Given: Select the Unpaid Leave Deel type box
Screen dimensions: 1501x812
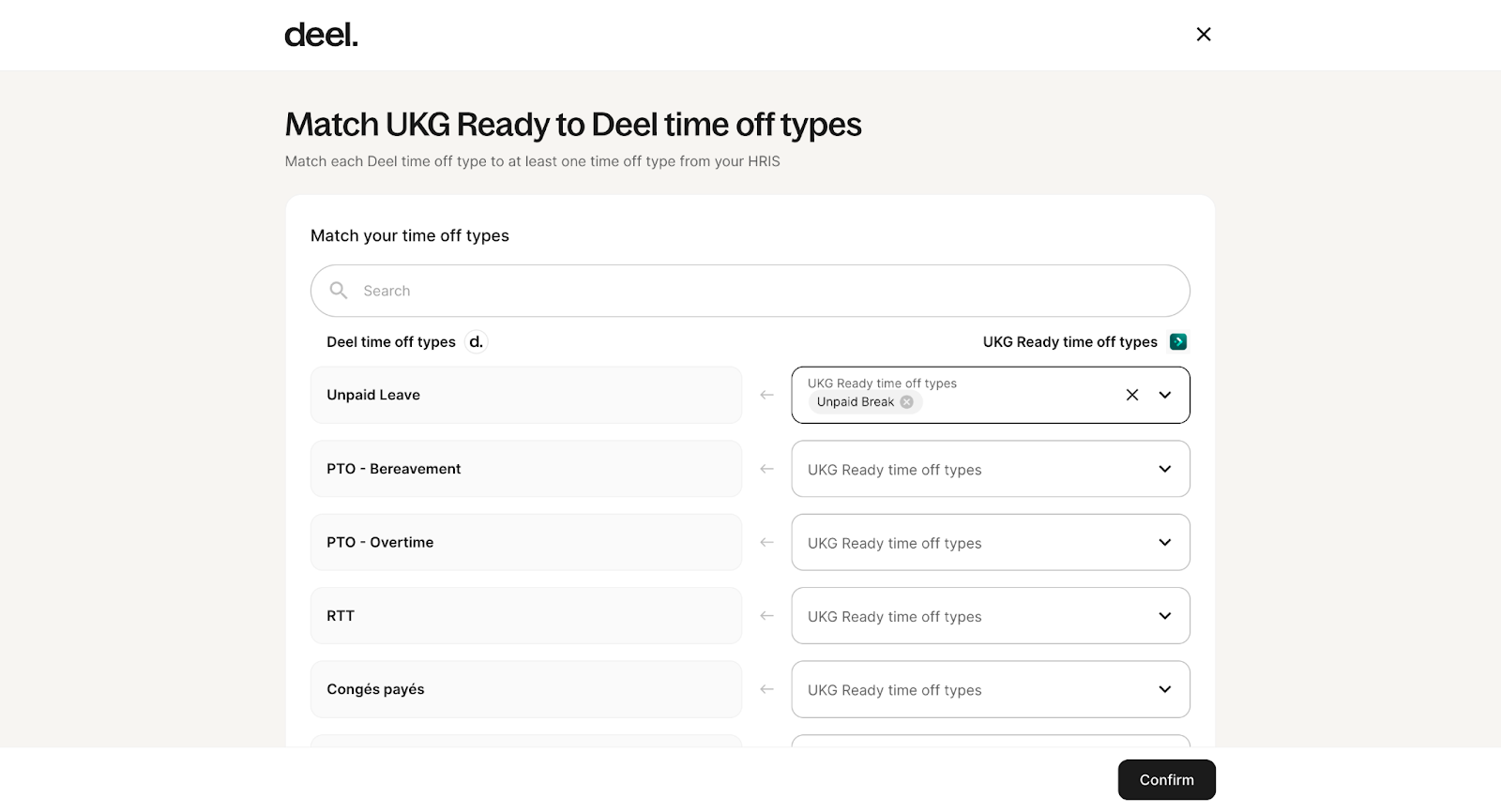Looking at the screenshot, I should (x=526, y=395).
